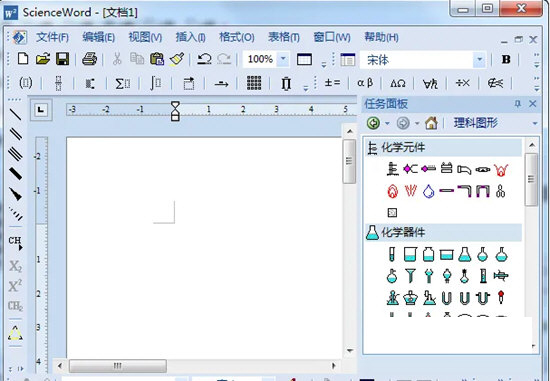Screen dimensions: 550x381
Task: Select the triangle ring structure tool
Action: (15, 334)
